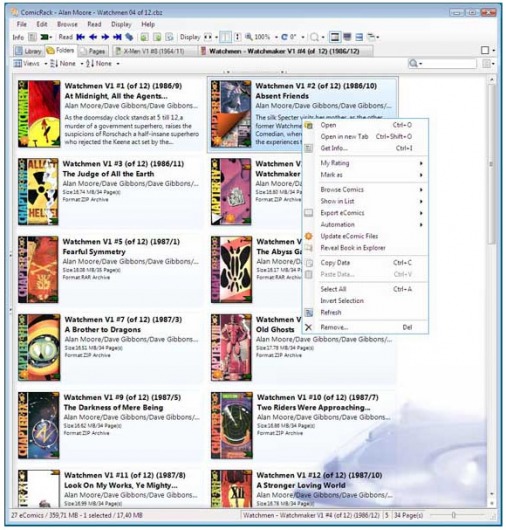Open the sorting None dropdown arrow
Screen dimensions: 506x530
pyautogui.click(x=118, y=64)
